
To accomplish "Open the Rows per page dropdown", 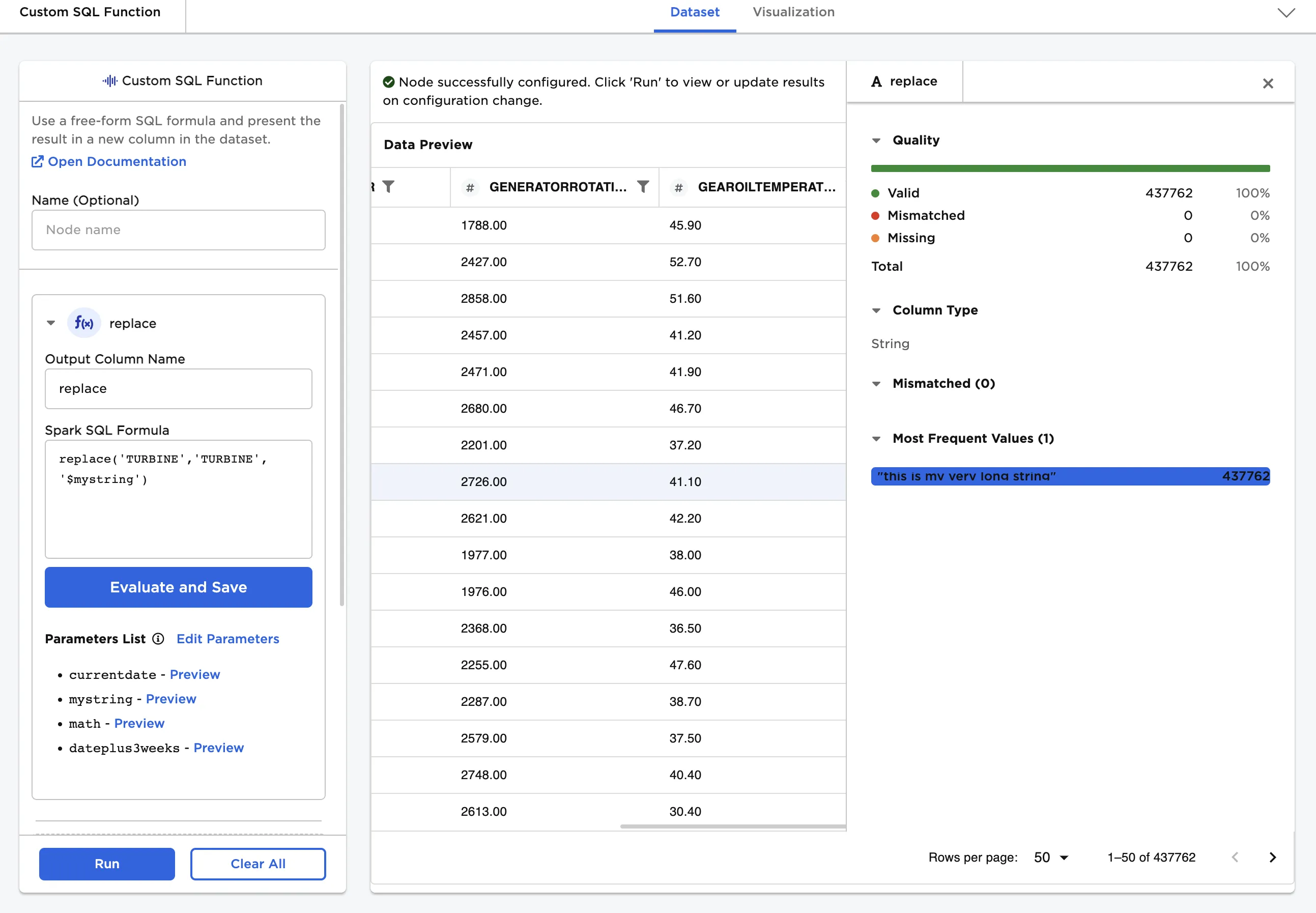I will 1051,857.
